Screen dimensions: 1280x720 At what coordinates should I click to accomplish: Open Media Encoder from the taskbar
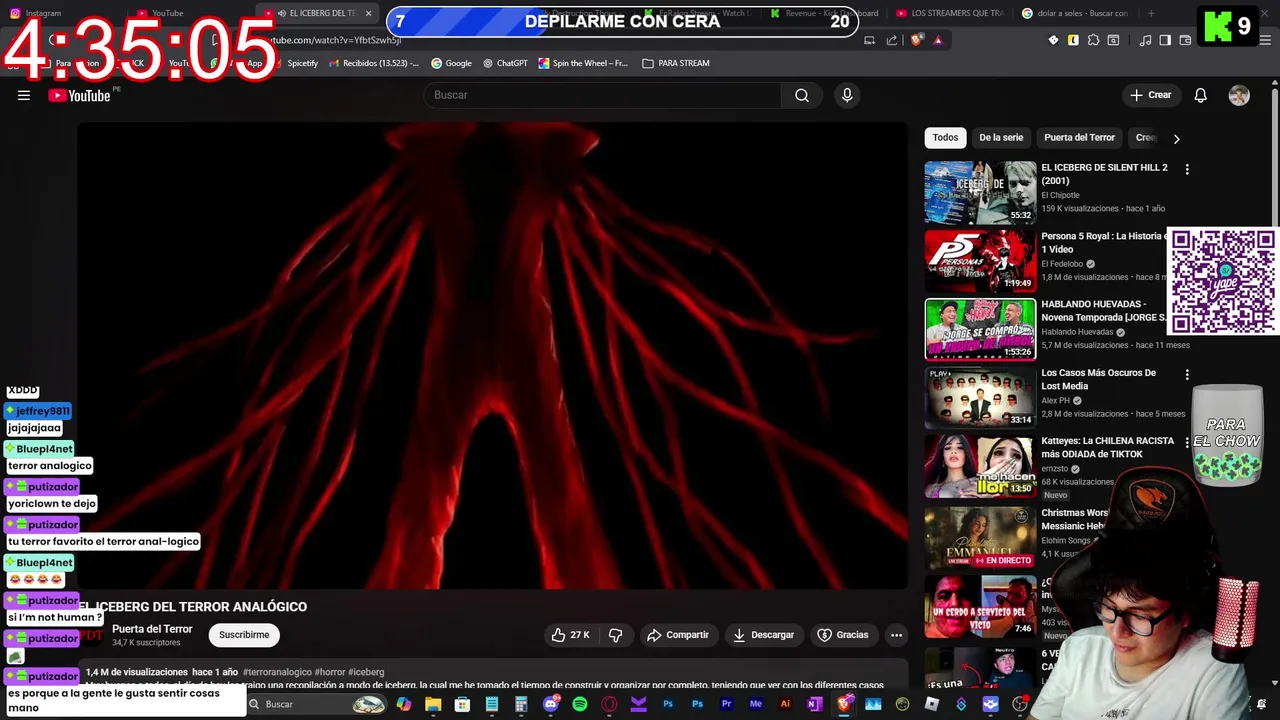click(756, 704)
